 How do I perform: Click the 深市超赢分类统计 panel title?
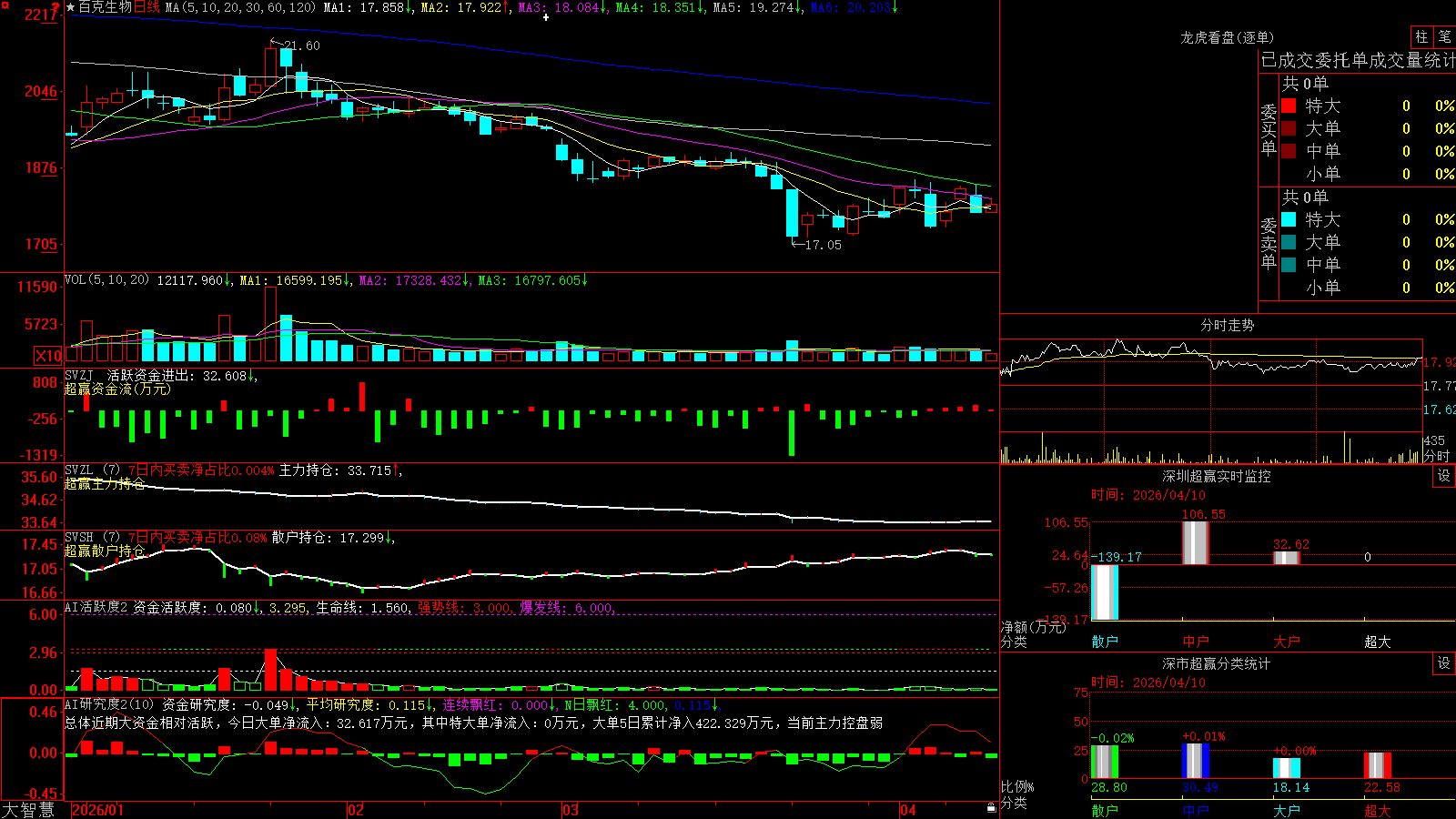(1216, 663)
